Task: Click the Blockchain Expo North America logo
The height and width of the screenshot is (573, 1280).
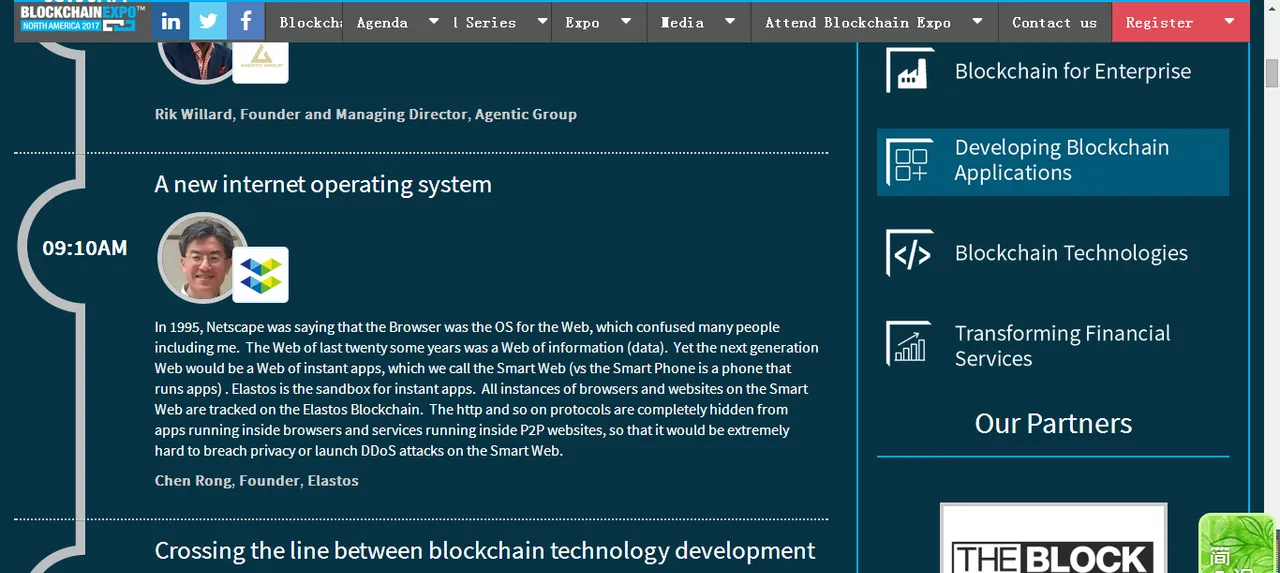Action: (x=82, y=18)
